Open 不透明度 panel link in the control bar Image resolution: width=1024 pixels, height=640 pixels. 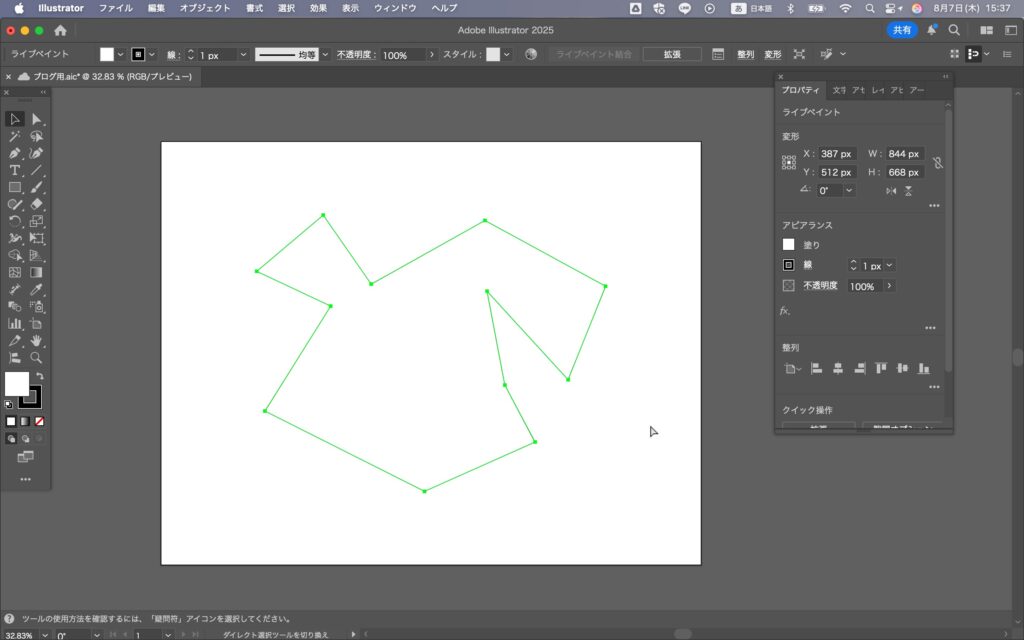click(x=356, y=55)
